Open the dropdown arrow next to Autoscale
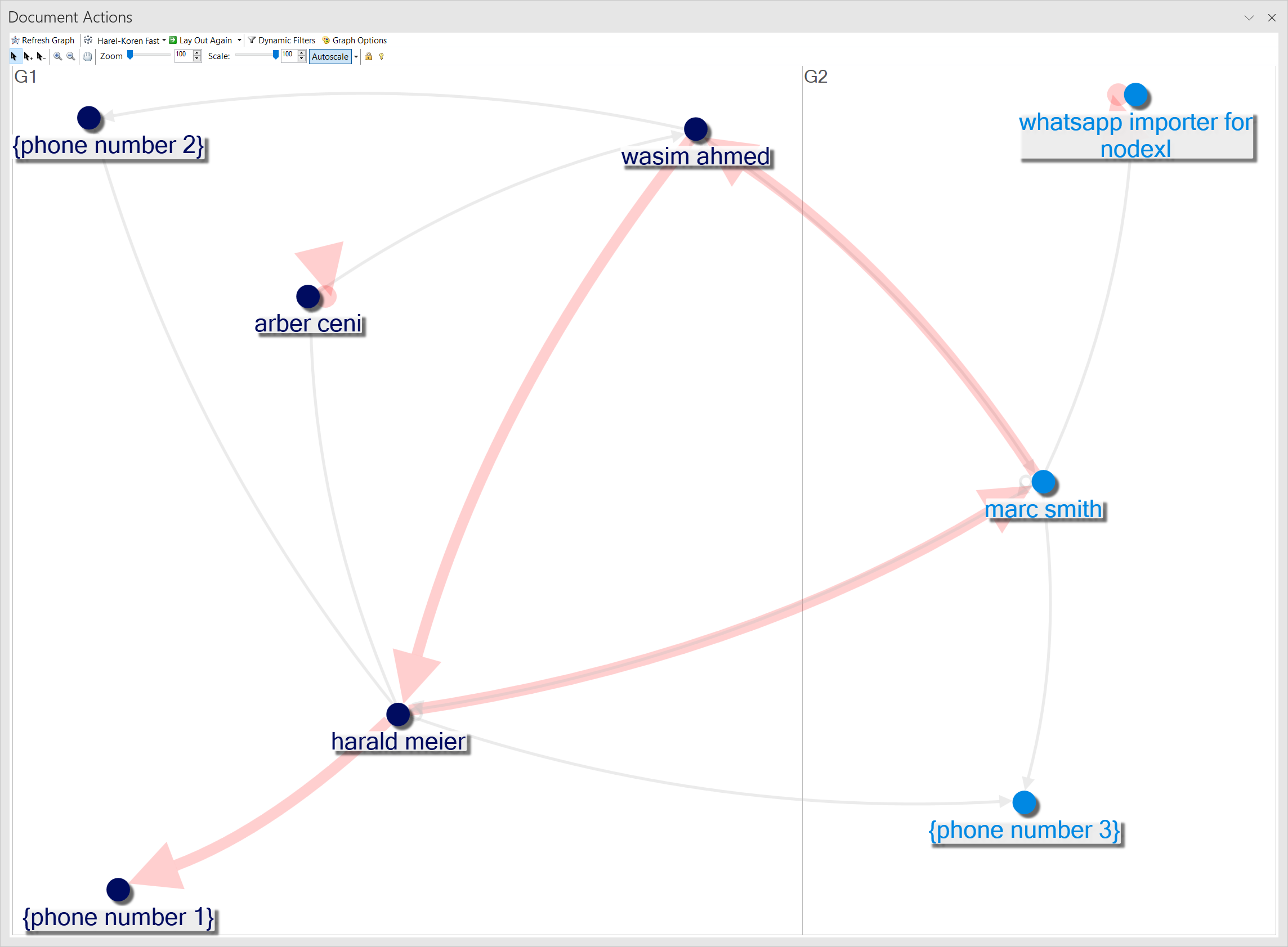Image resolution: width=1288 pixels, height=947 pixels. pos(356,56)
